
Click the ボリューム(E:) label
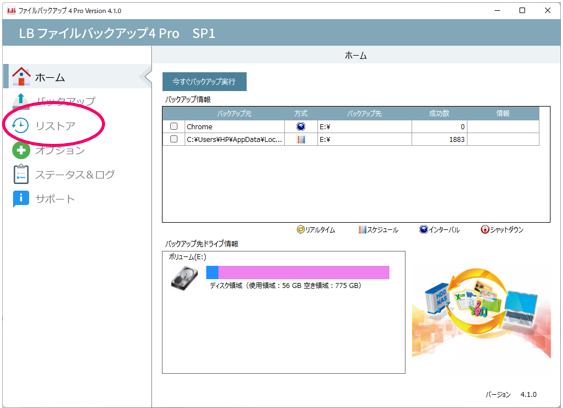tap(187, 257)
